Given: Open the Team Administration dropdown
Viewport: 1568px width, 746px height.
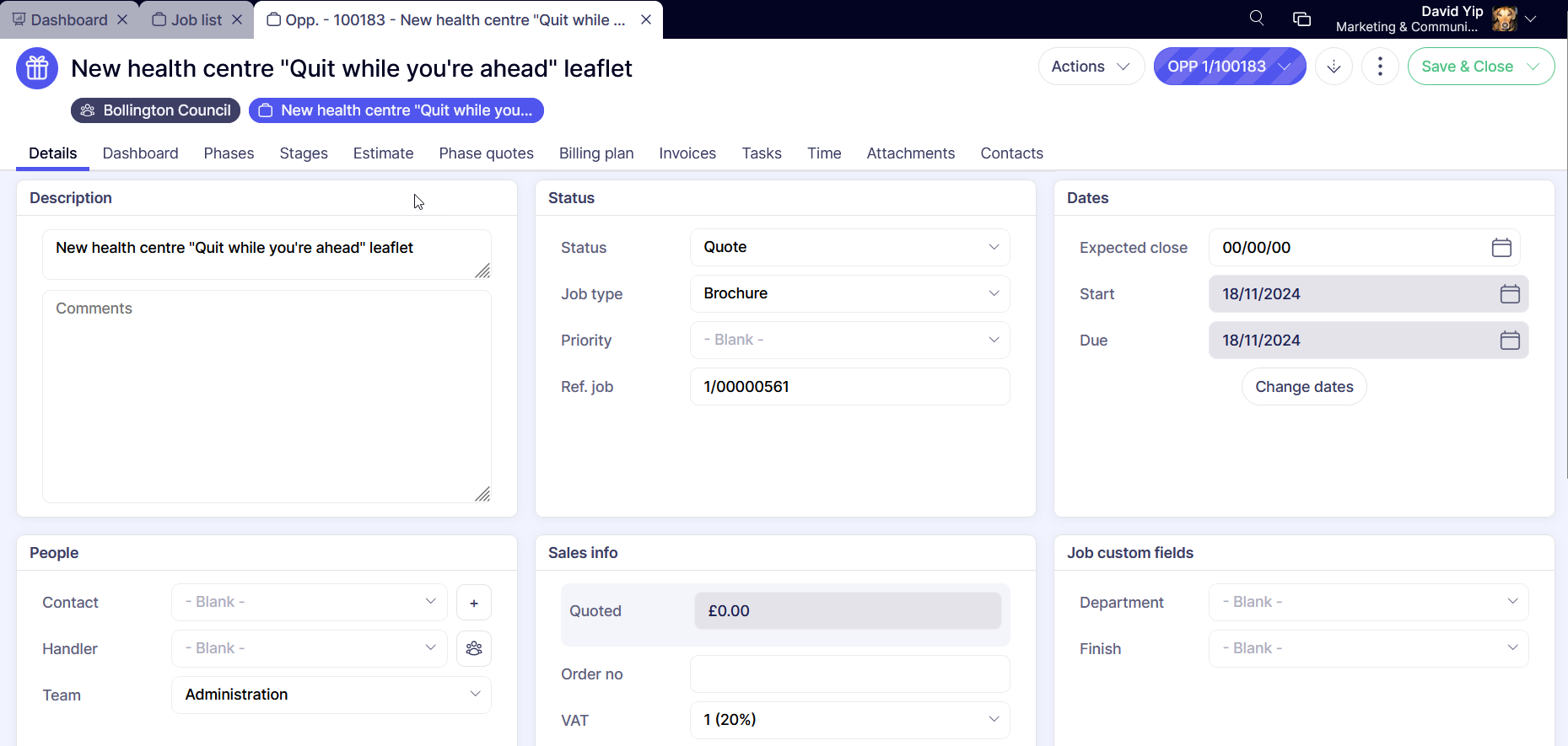Looking at the screenshot, I should coord(331,695).
